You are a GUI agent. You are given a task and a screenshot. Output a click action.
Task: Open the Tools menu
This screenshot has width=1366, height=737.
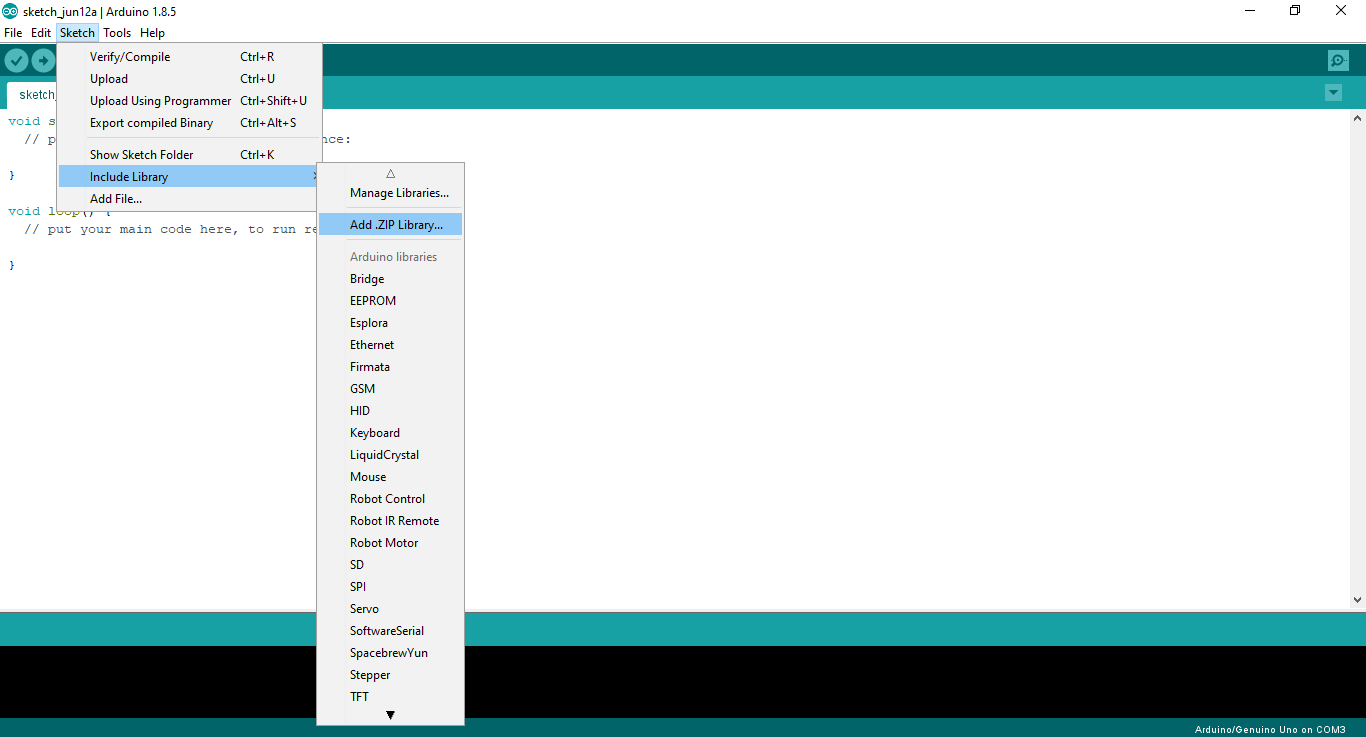pos(117,33)
